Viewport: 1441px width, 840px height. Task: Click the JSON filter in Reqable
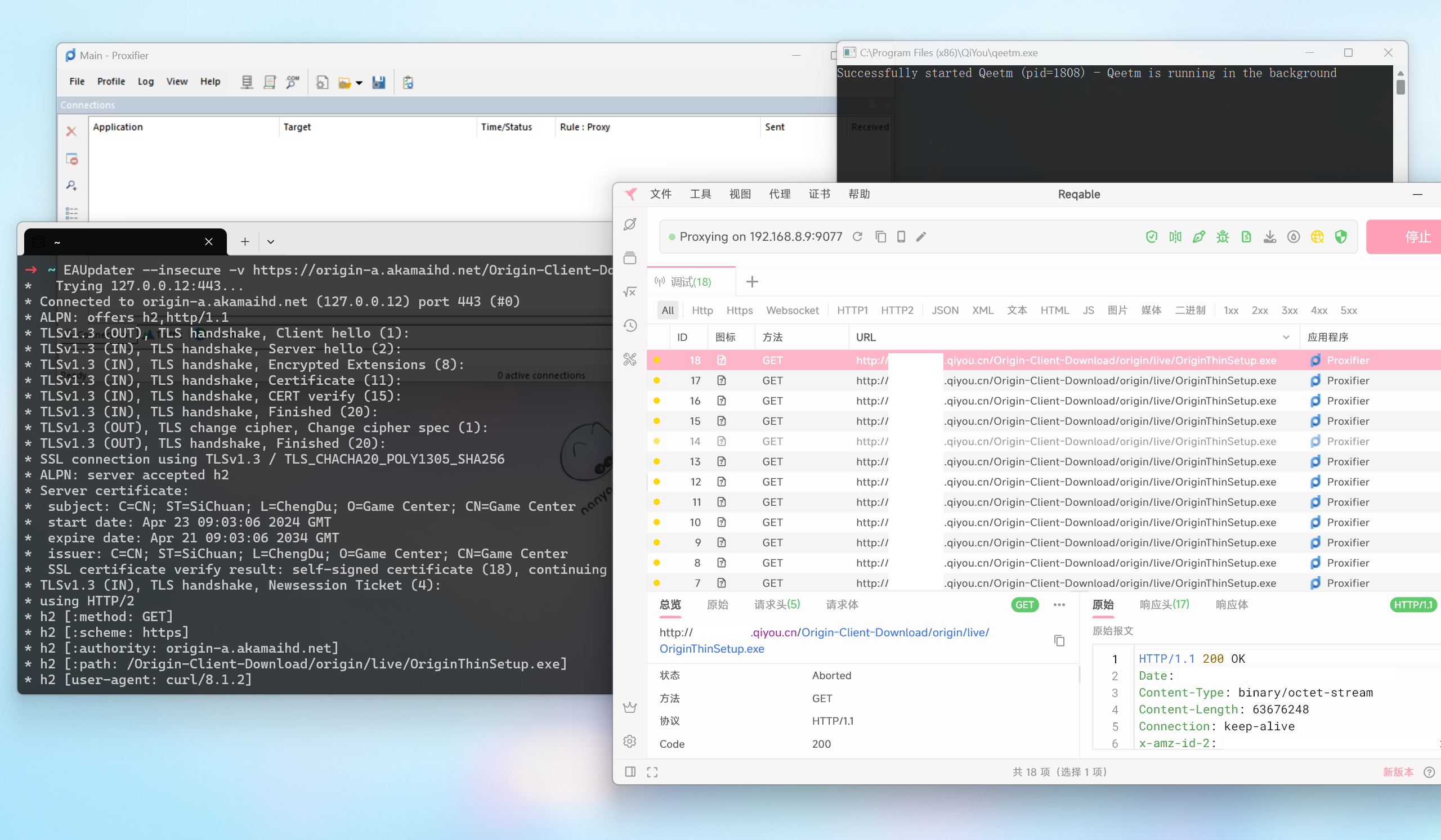pos(944,310)
